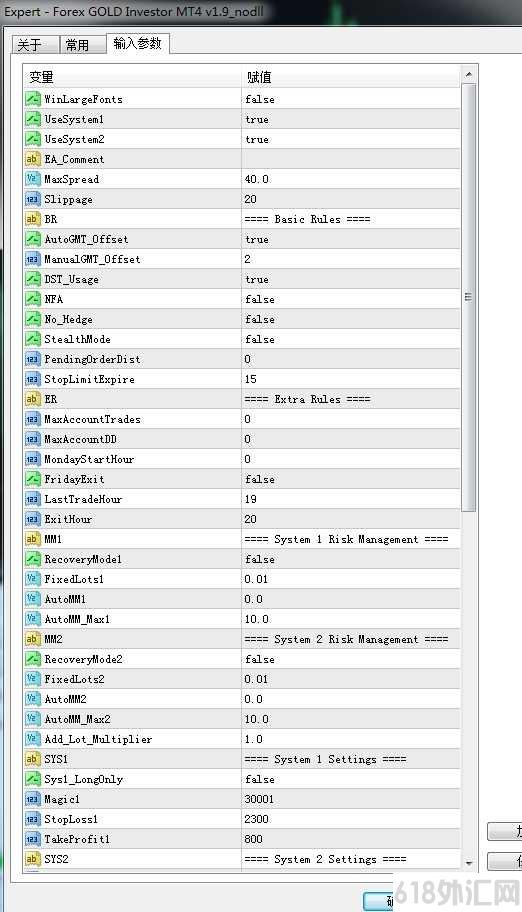Click the vertical scrollbar thumb
Image resolution: width=522 pixels, height=912 pixels.
(x=468, y=298)
